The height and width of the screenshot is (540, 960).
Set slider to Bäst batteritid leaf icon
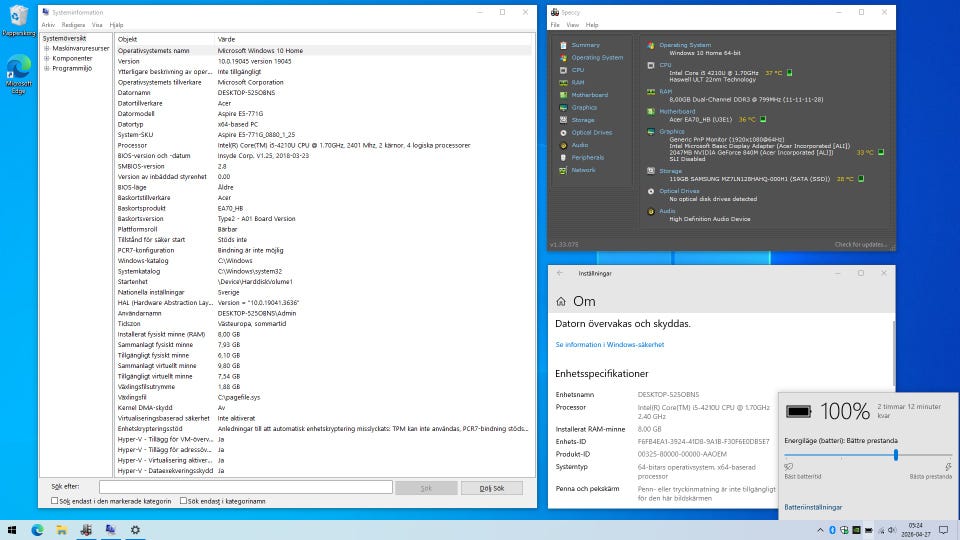pos(789,467)
